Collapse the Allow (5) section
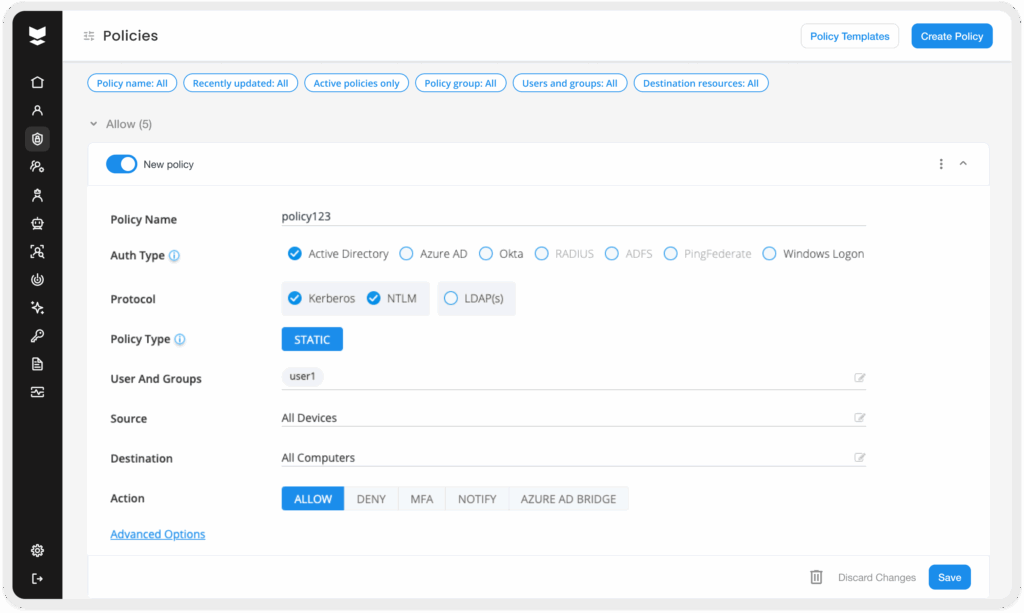Screen dimensions: 1024x613 [94, 124]
